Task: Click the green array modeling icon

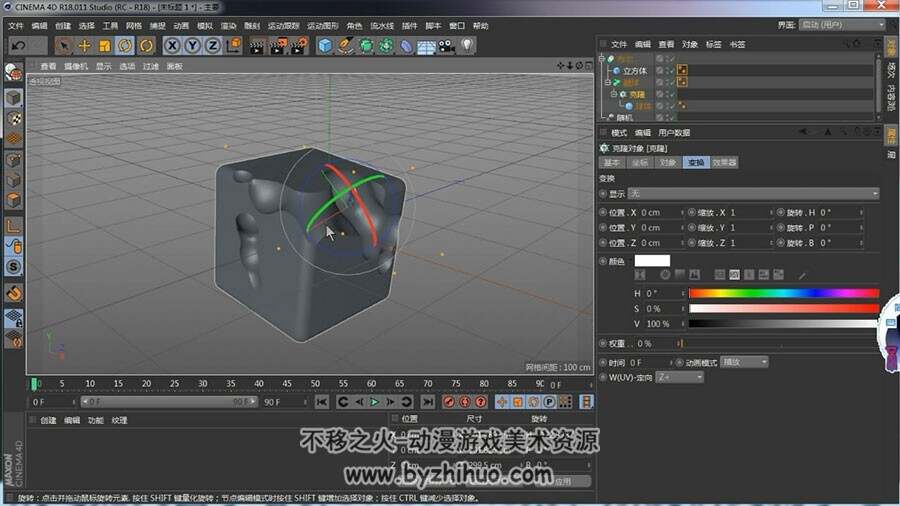Action: [x=386, y=46]
